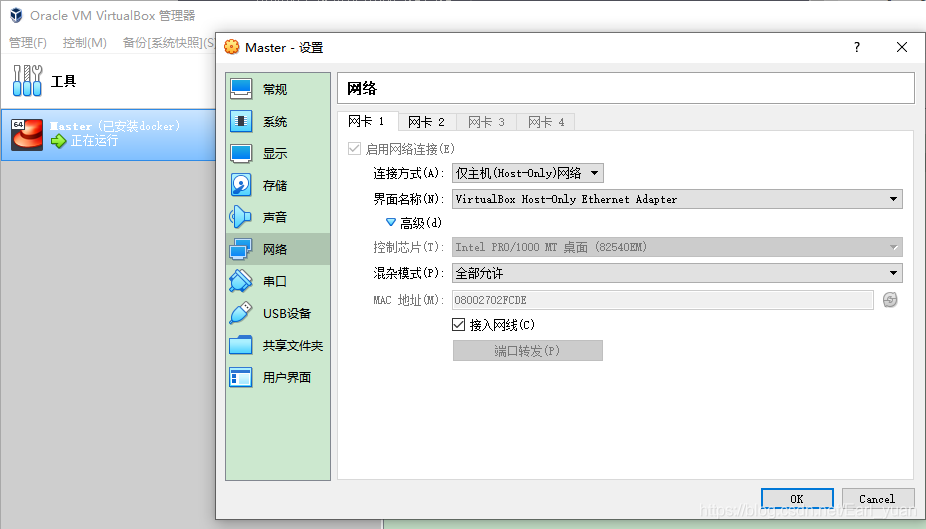Switch to the 网卡 1 tab
The width and height of the screenshot is (926, 529).
pyautogui.click(x=367, y=122)
